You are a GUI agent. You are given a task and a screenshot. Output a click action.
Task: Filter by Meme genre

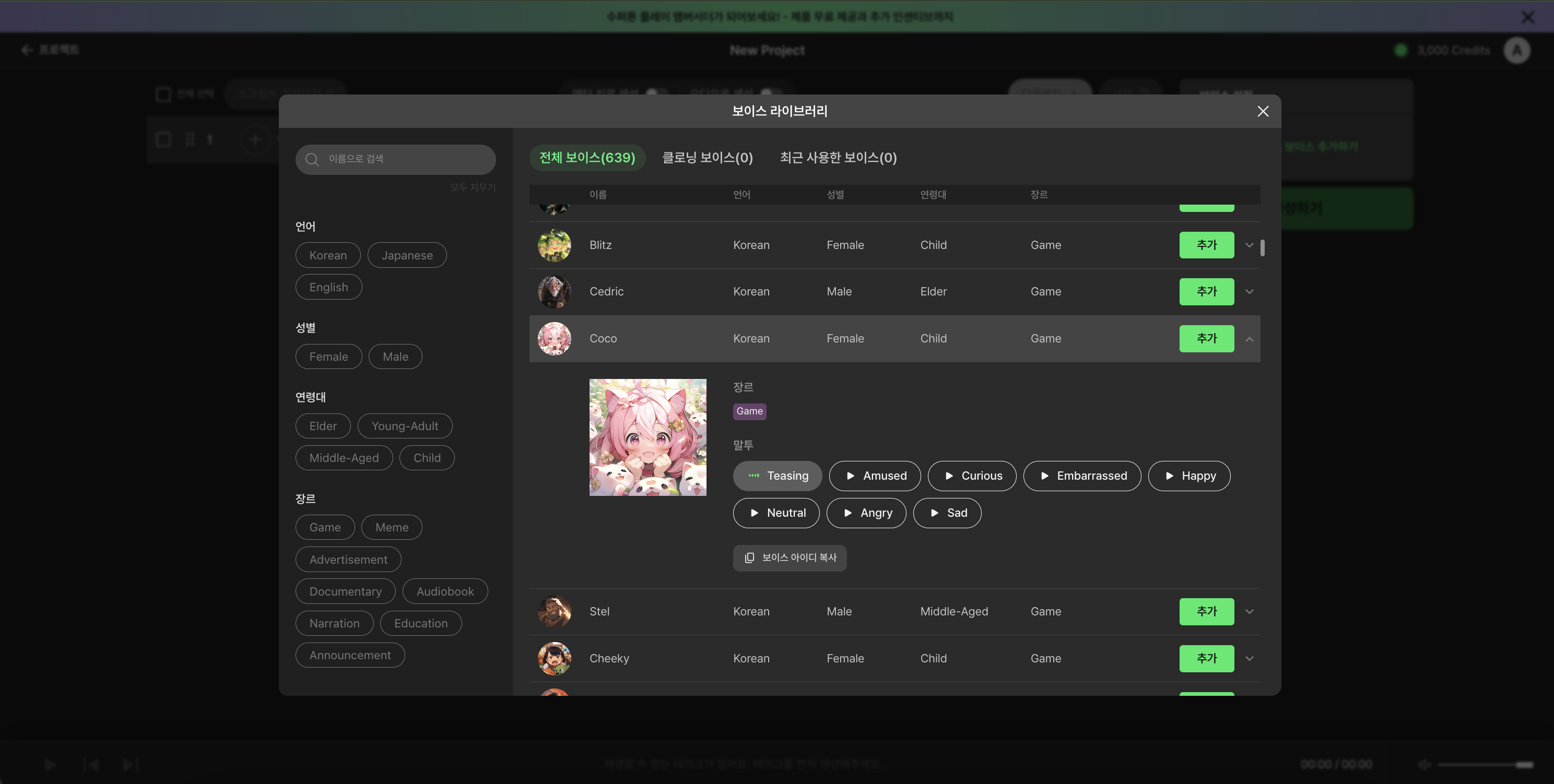click(x=392, y=527)
